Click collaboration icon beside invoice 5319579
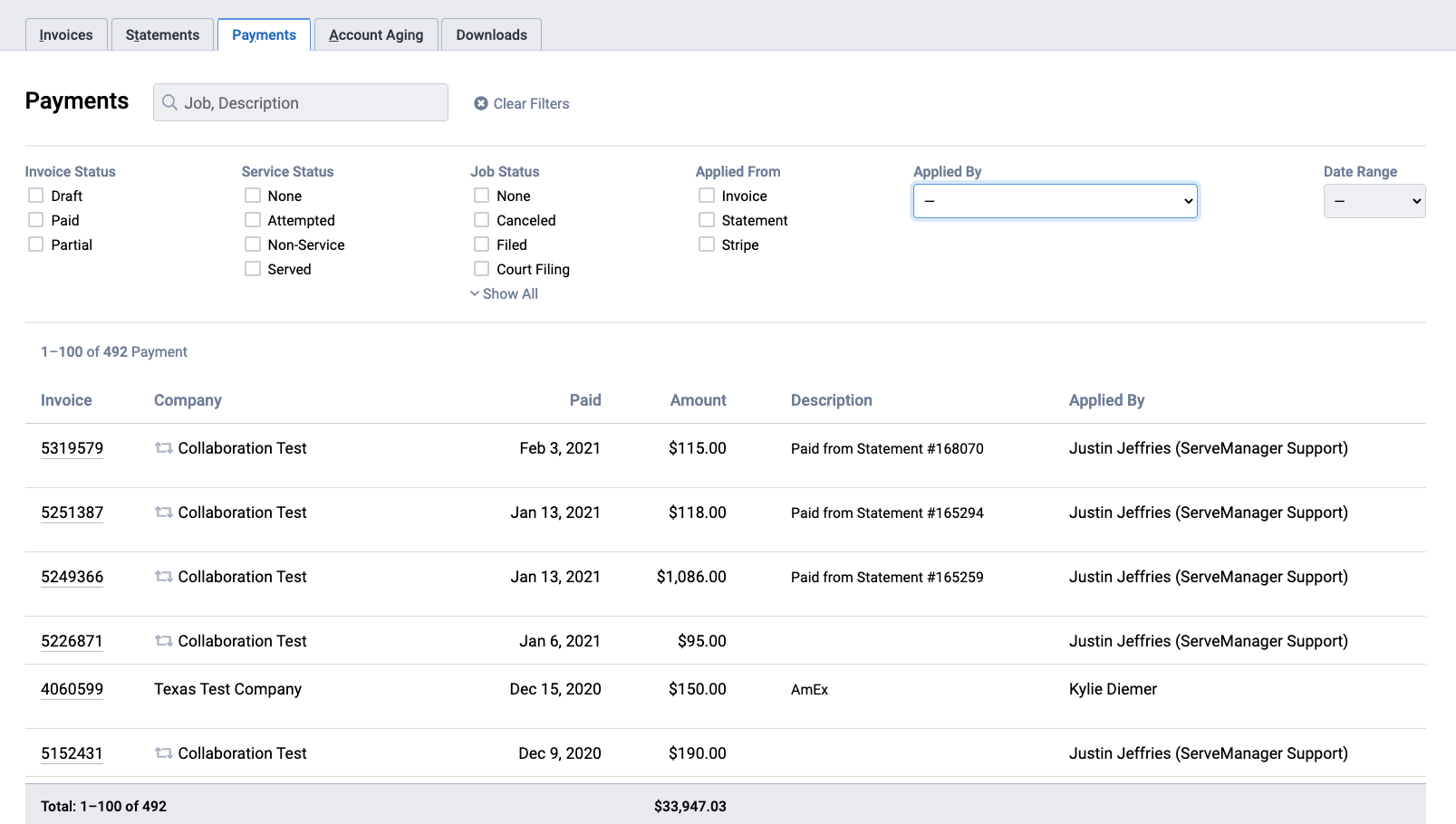The image size is (1456, 824). 164,448
